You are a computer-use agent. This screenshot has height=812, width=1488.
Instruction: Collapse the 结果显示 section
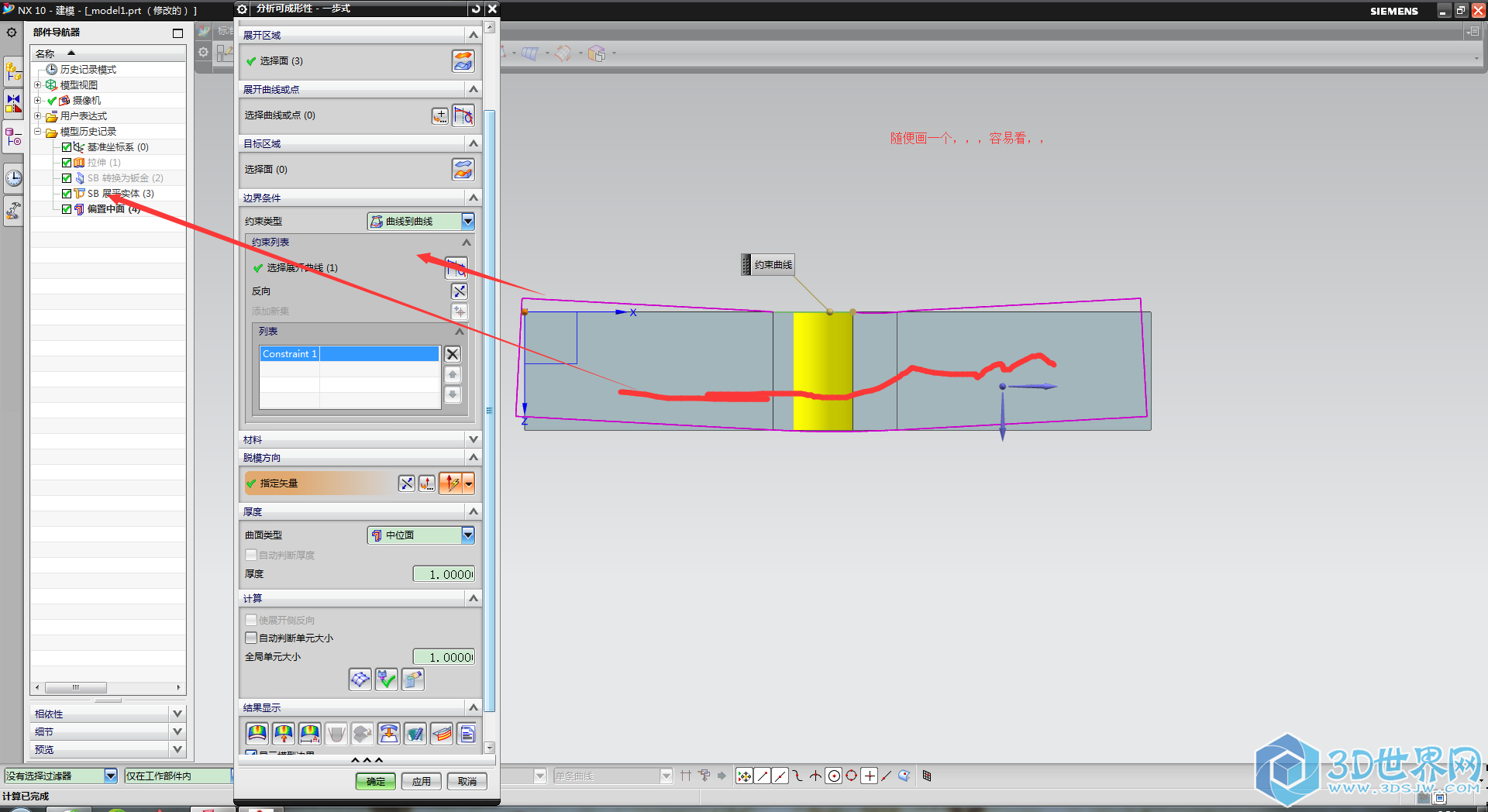[x=473, y=707]
